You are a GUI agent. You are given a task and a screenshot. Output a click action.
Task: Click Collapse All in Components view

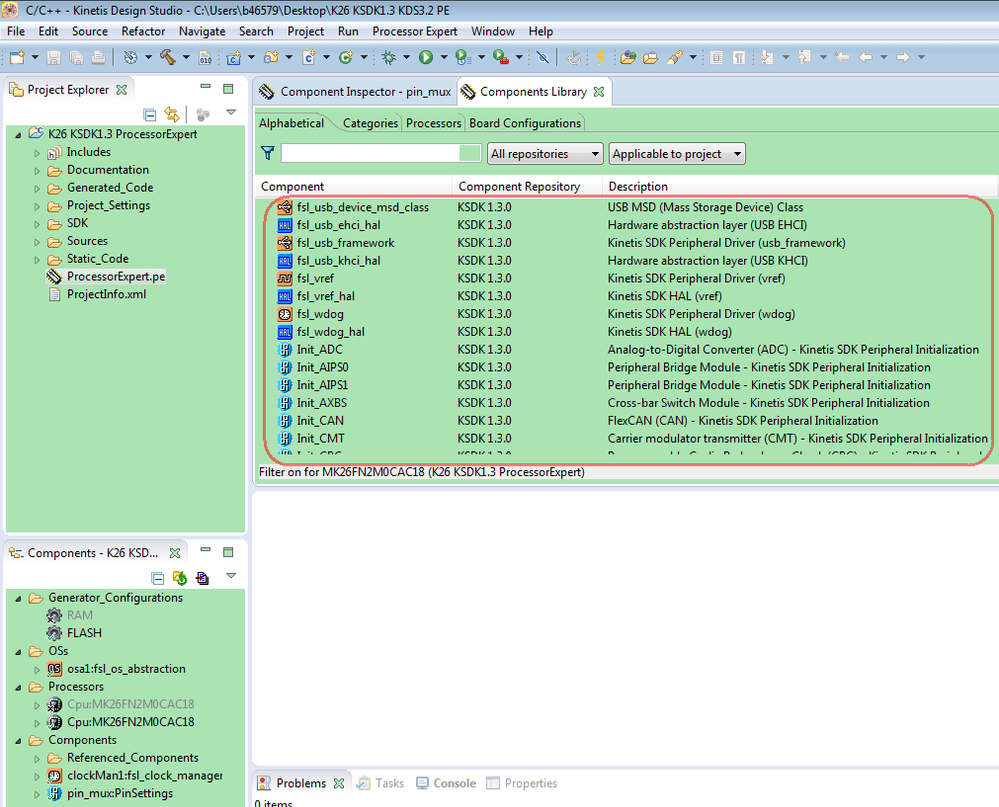[157, 577]
